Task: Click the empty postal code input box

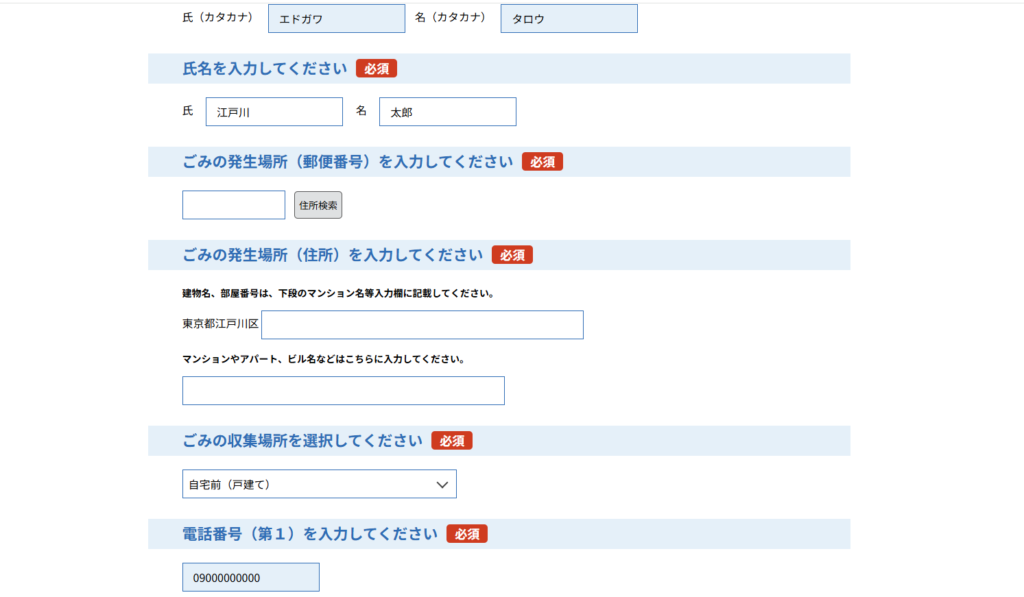Action: 234,205
